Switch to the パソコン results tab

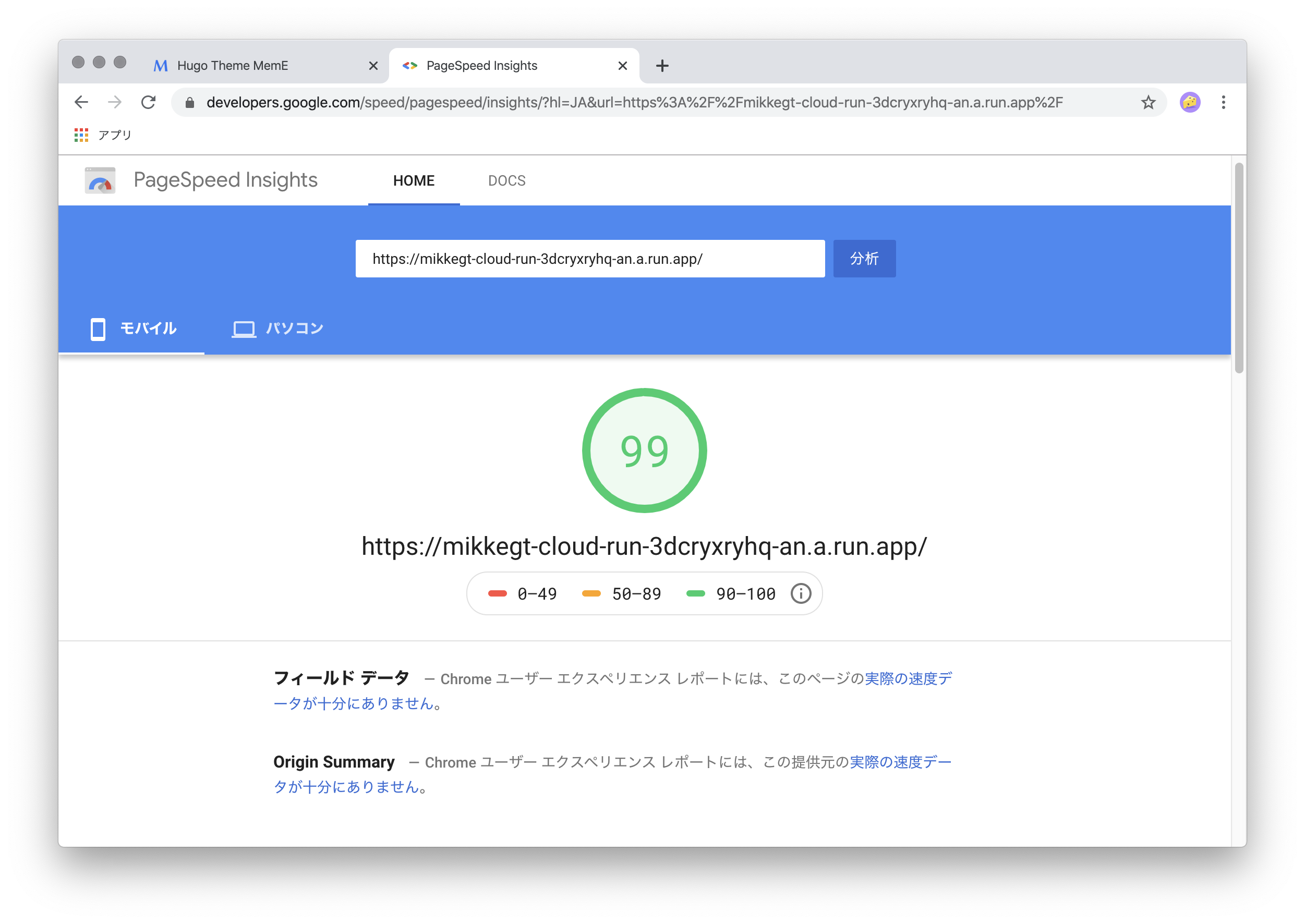[x=277, y=329]
